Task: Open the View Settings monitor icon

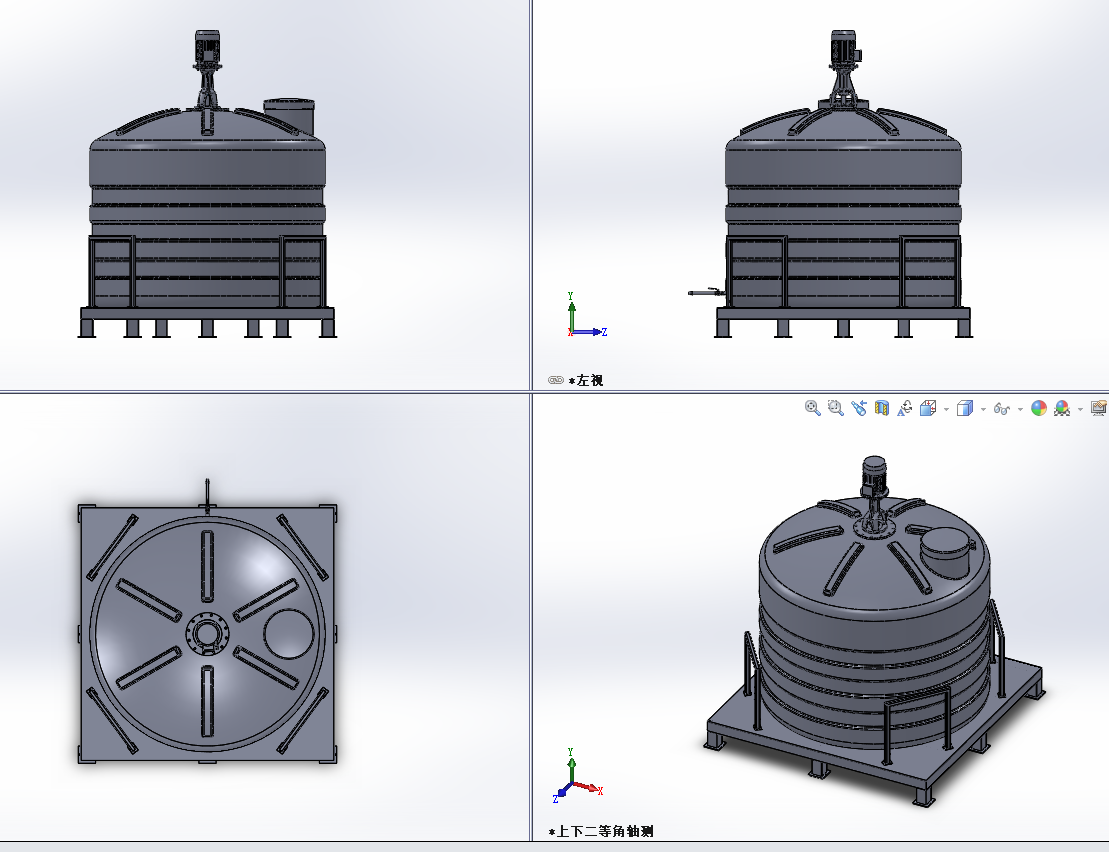Action: coord(1098,408)
